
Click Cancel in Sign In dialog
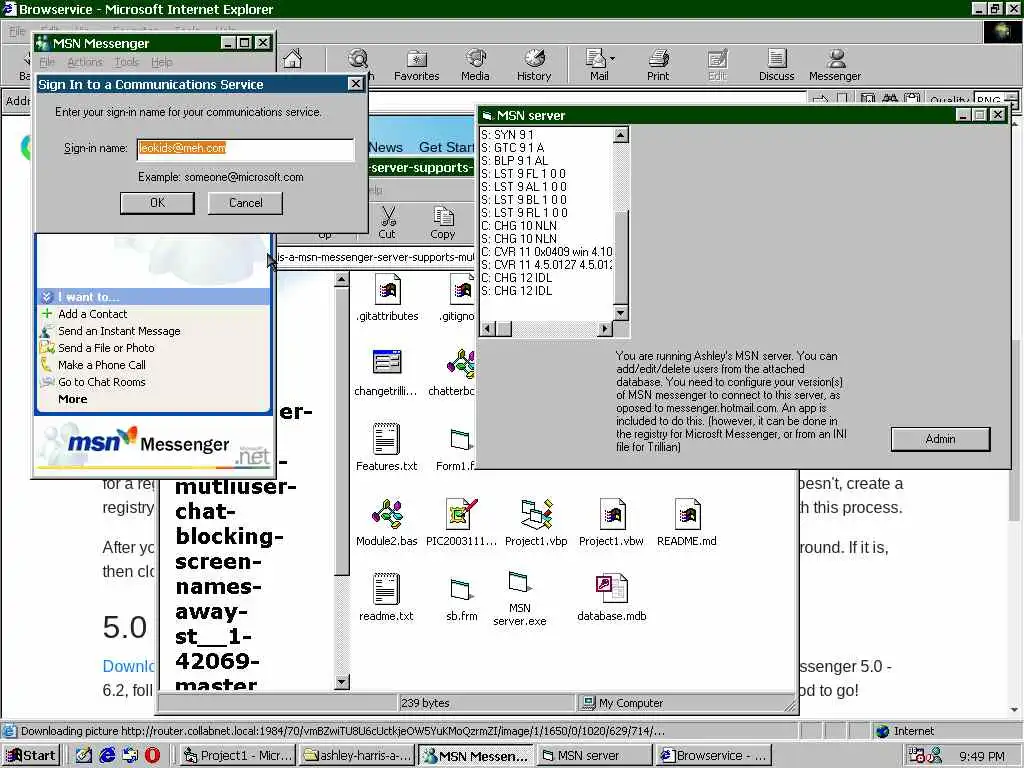(246, 203)
